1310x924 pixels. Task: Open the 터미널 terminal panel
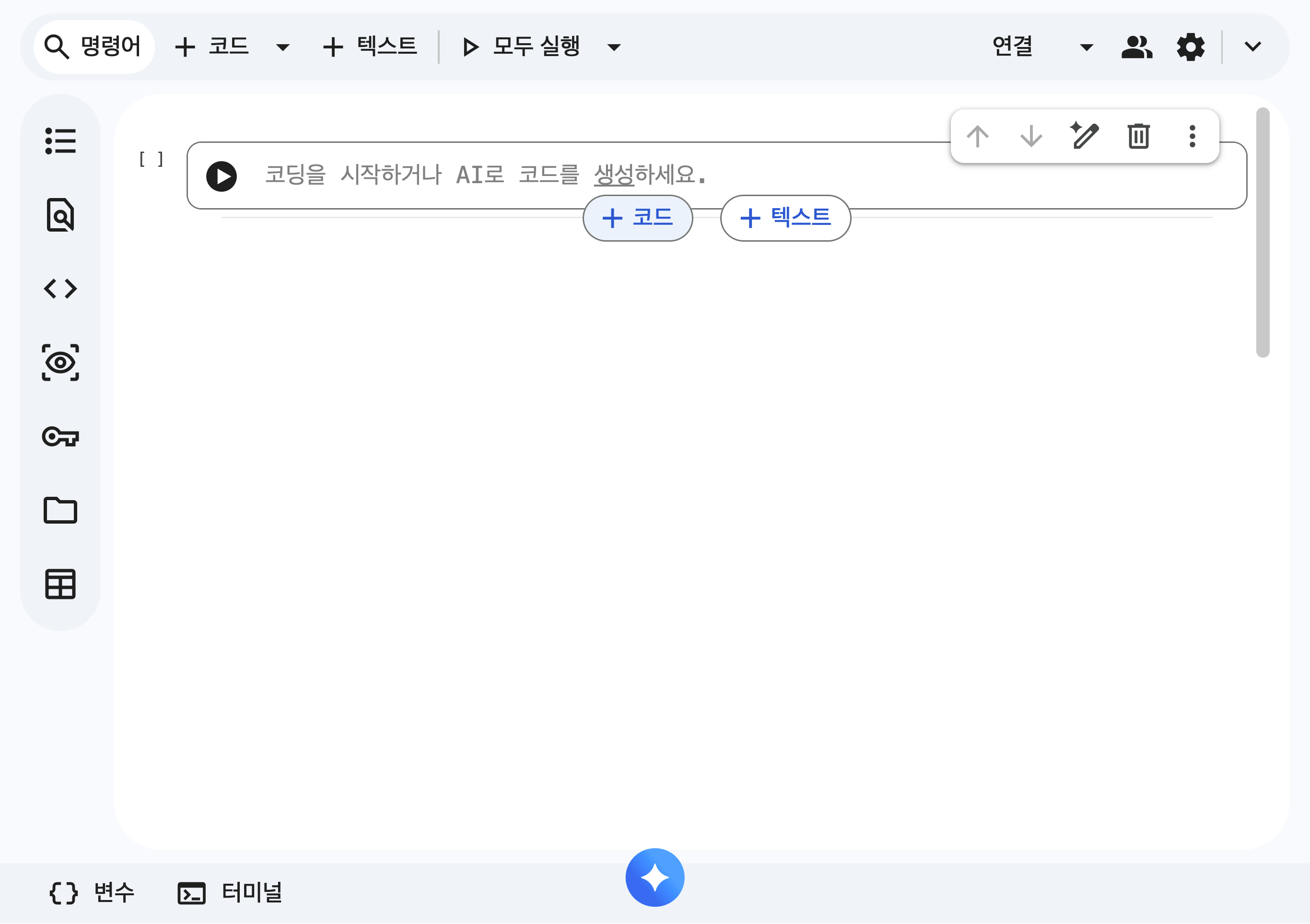[230, 893]
